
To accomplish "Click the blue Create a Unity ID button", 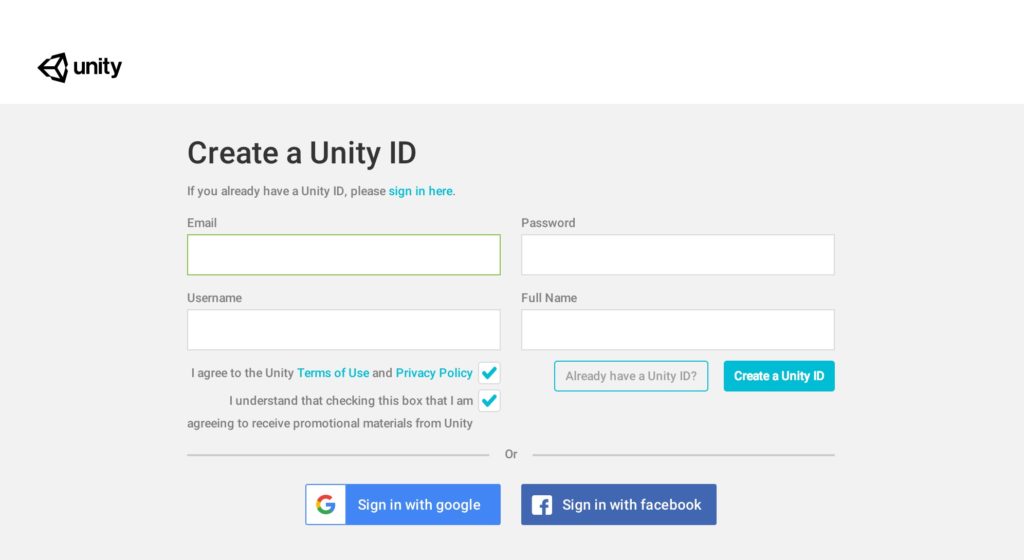I will click(779, 376).
